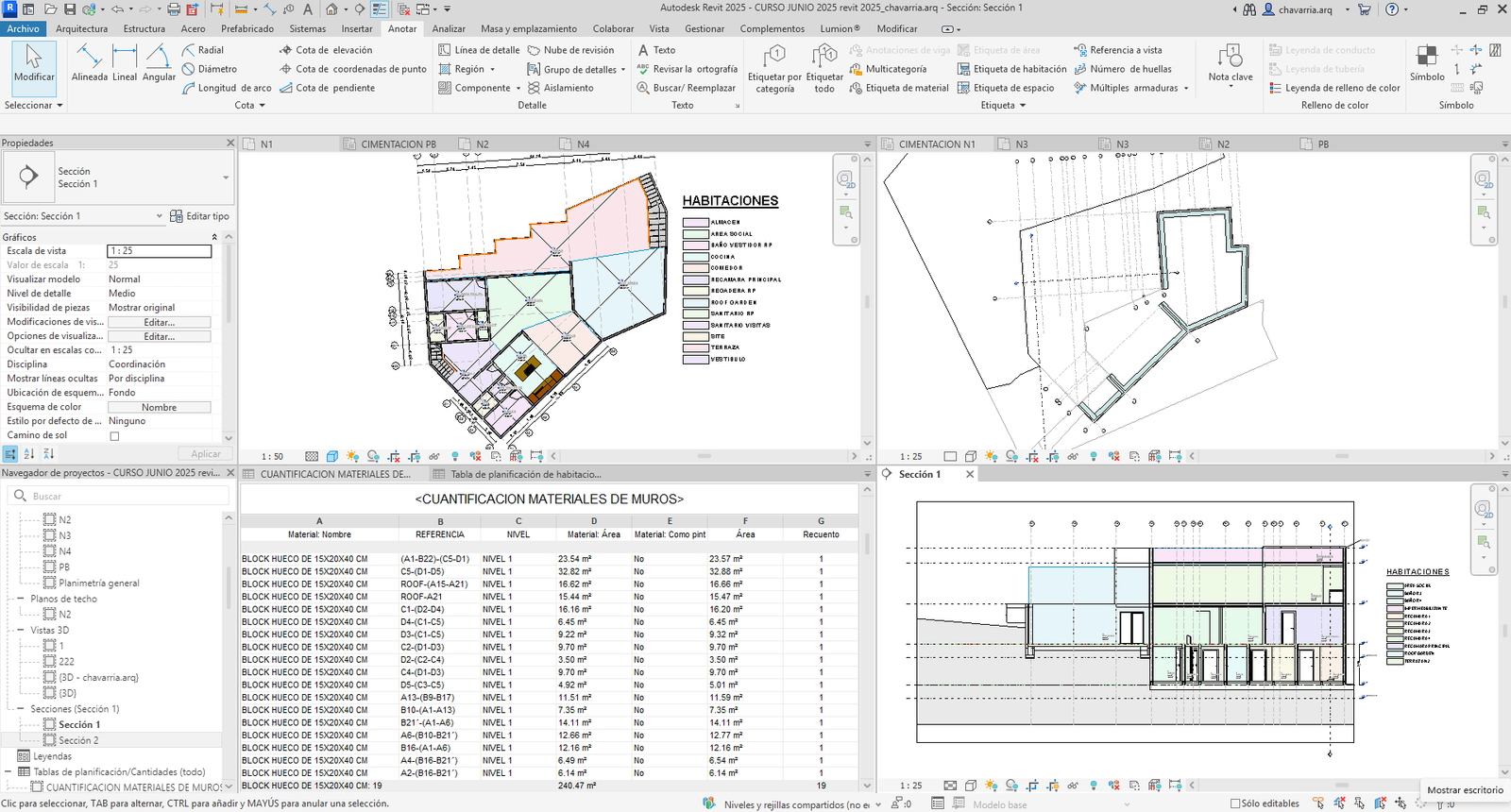
Task: Select Etiqueta de habitación tool
Action: click(x=1012, y=69)
